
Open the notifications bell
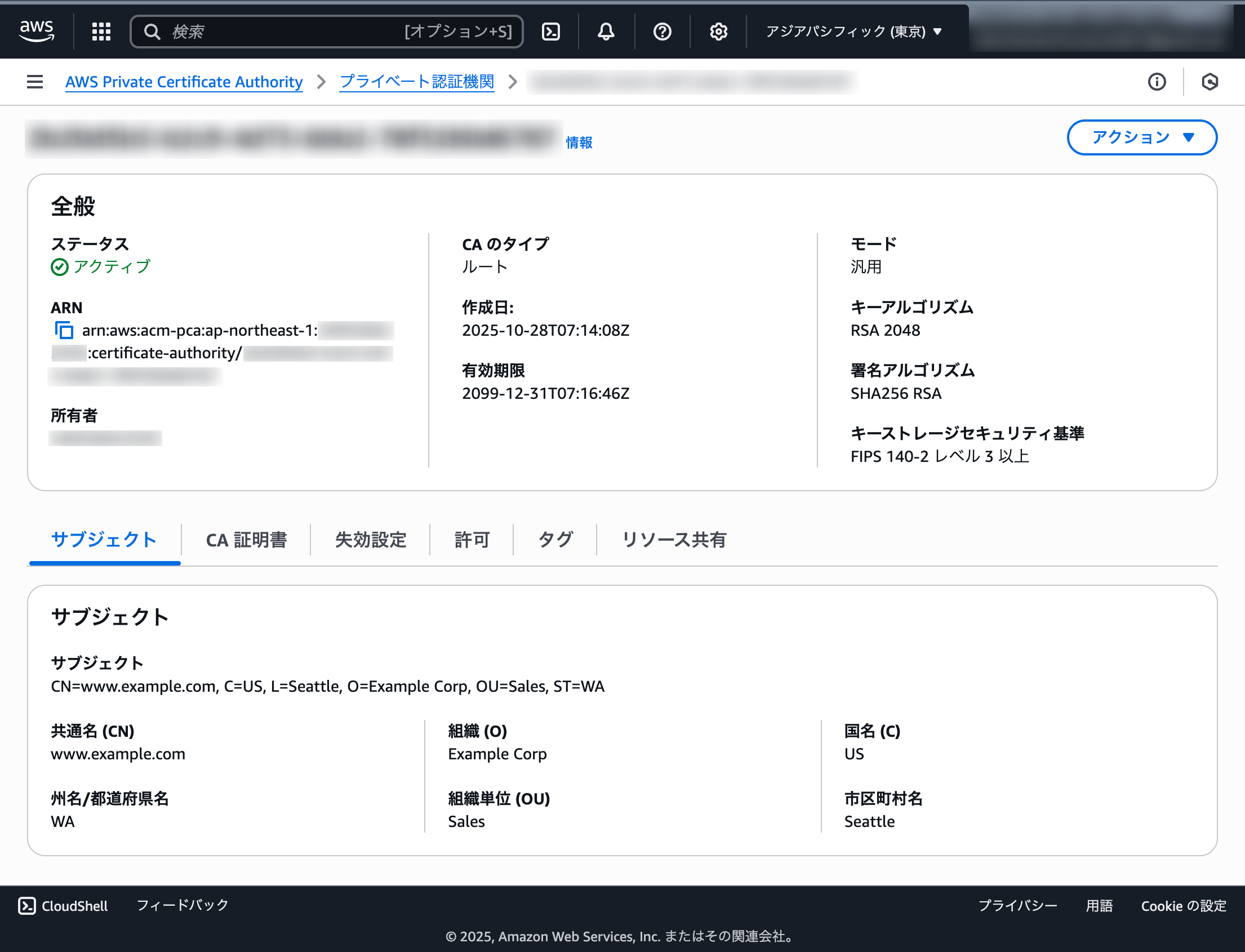tap(605, 31)
